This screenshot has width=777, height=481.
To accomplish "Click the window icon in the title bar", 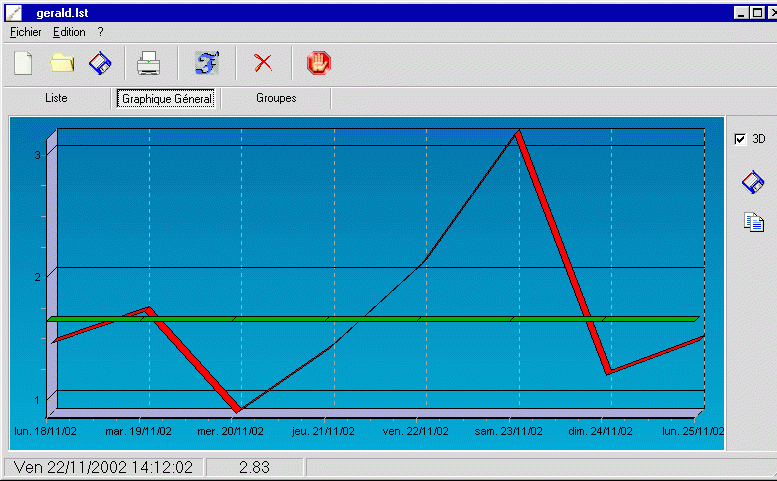I will click(13, 12).
